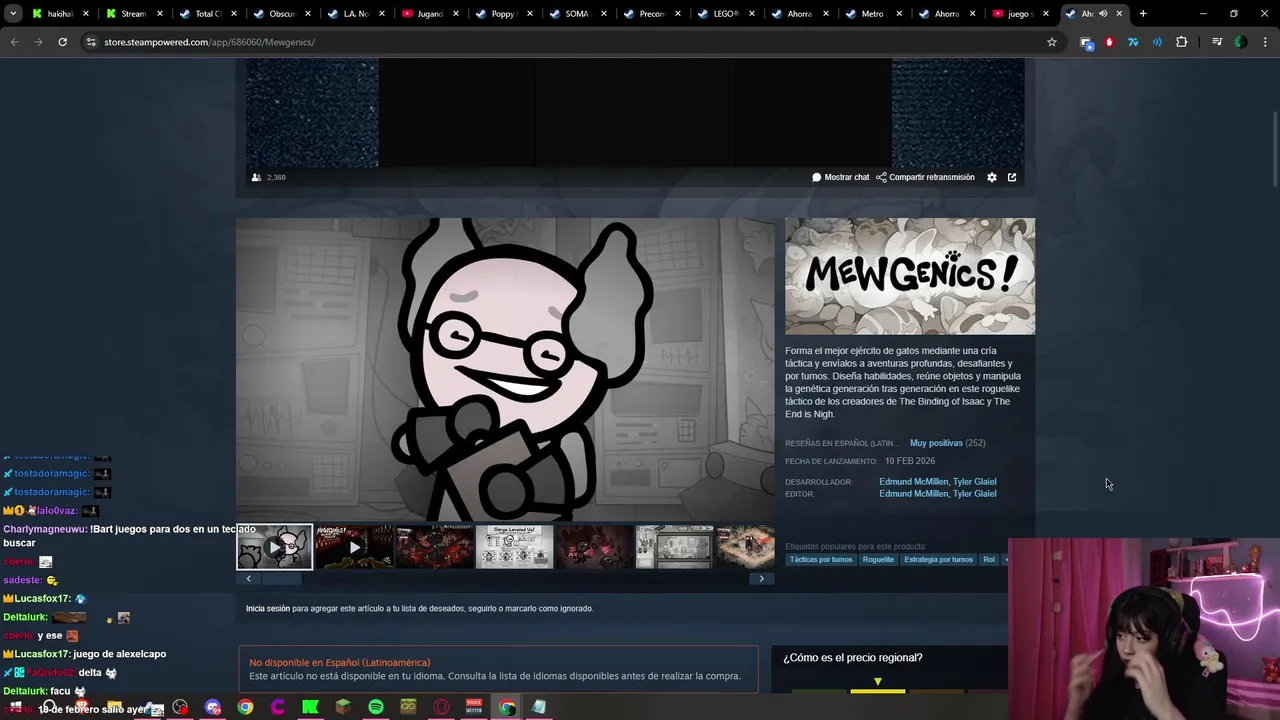Switch to the hakihai Kick tab
This screenshot has height=720, width=1280.
pos(60,14)
